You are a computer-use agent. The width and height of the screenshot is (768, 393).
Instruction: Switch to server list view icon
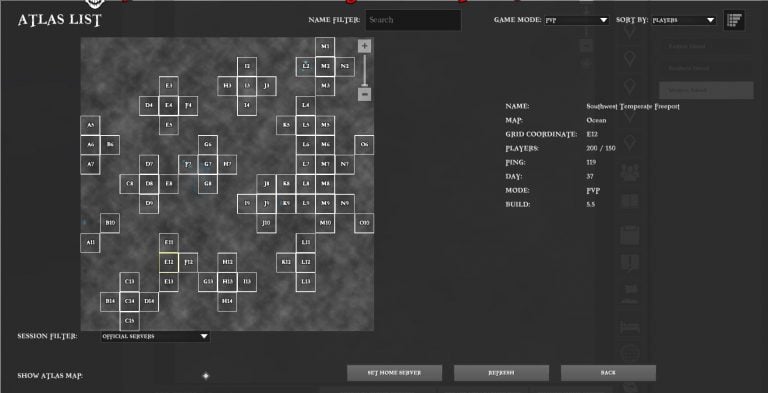click(734, 20)
